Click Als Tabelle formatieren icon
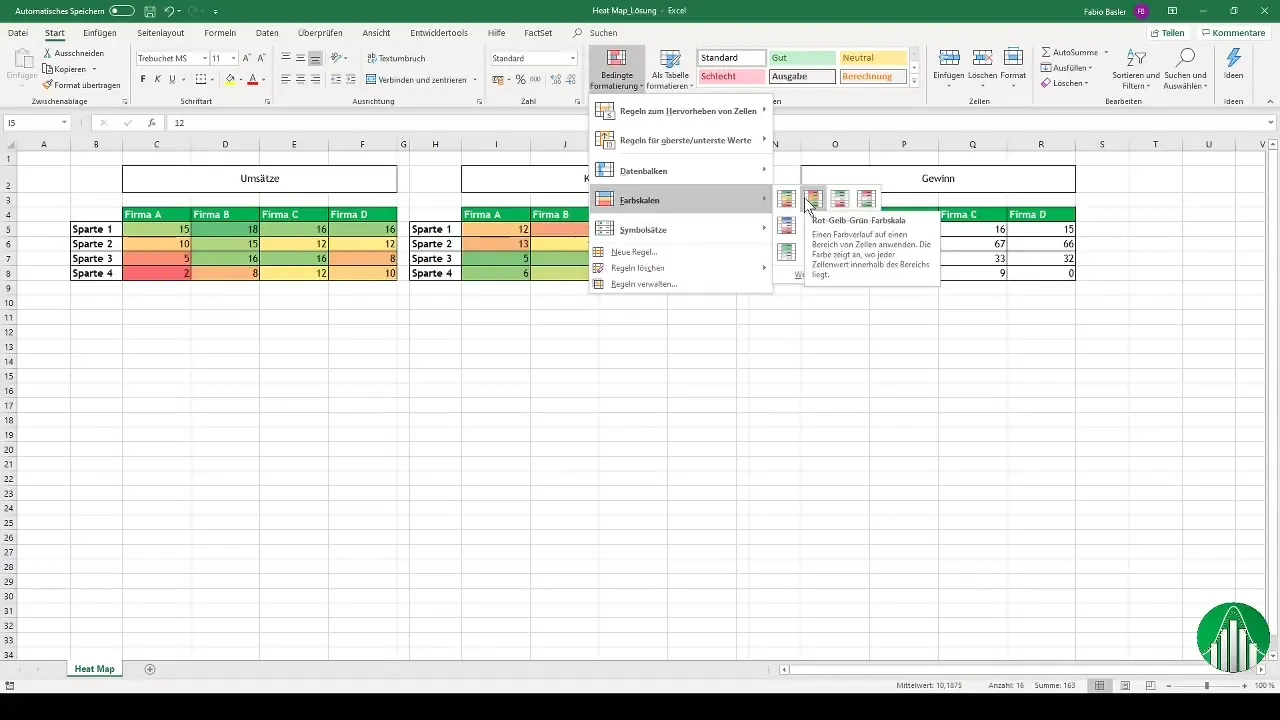The image size is (1280, 720). coord(670,59)
